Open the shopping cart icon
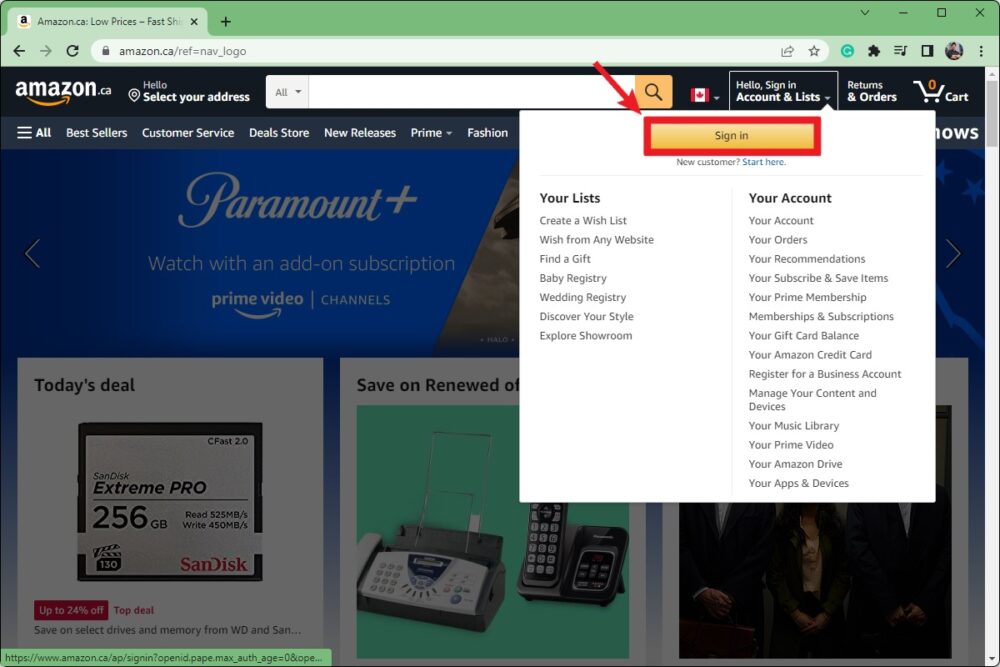 pyautogui.click(x=940, y=92)
